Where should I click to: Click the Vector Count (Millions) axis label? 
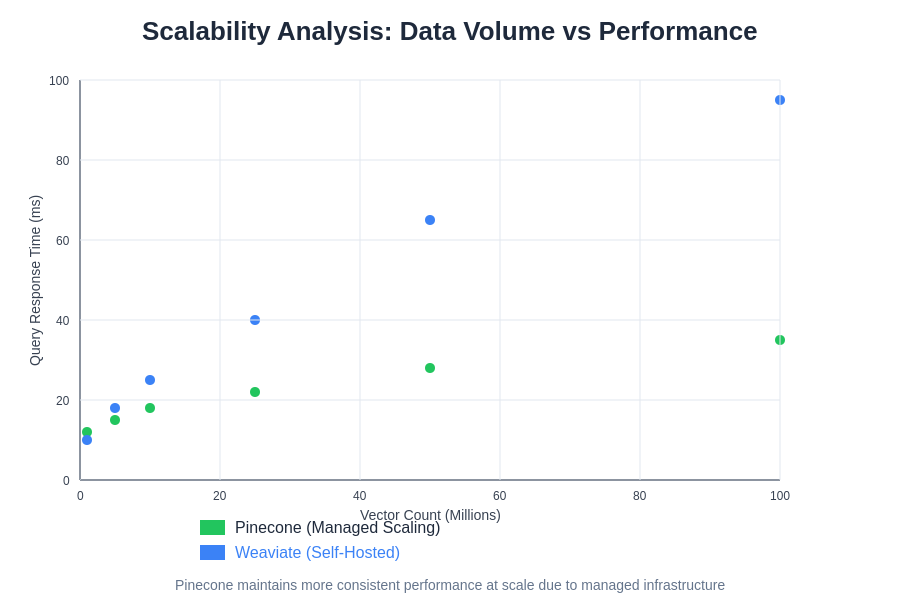[430, 513]
